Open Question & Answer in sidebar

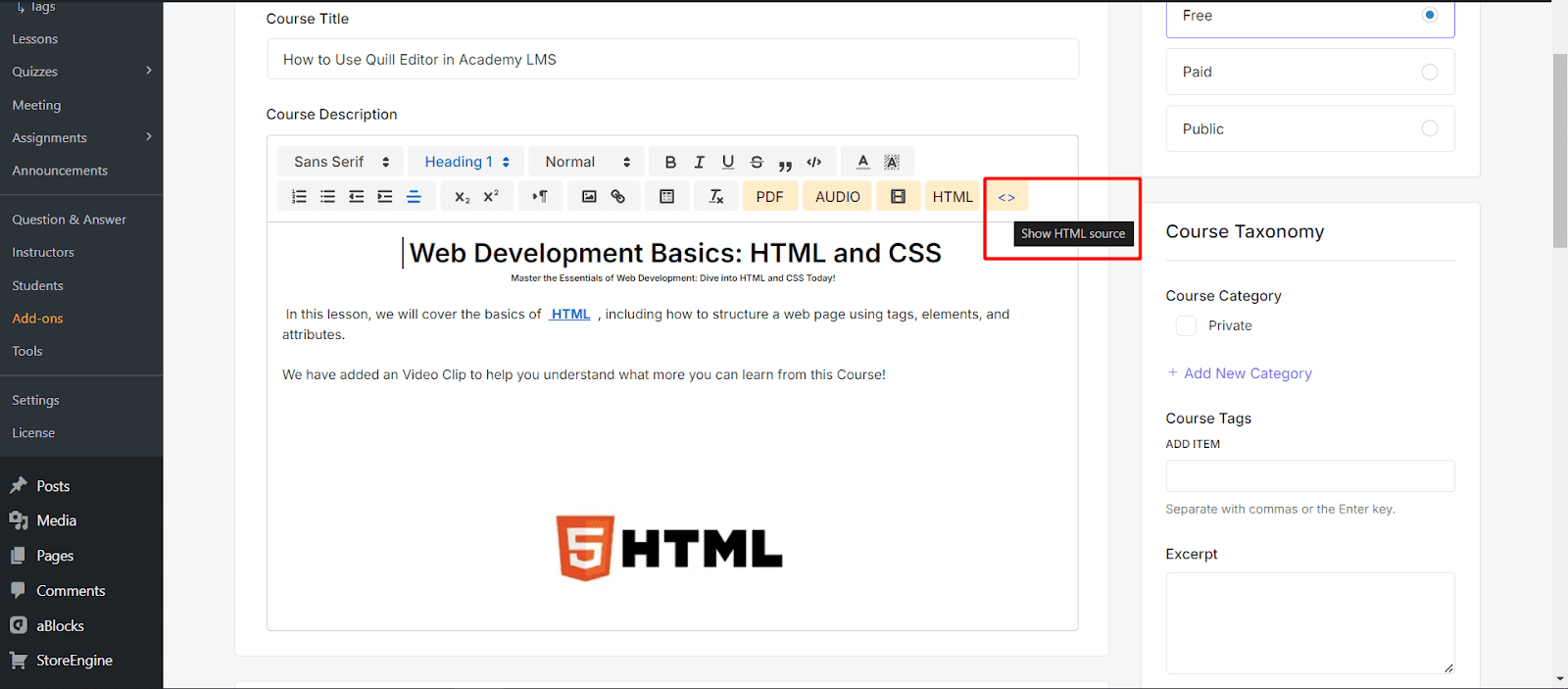click(69, 220)
